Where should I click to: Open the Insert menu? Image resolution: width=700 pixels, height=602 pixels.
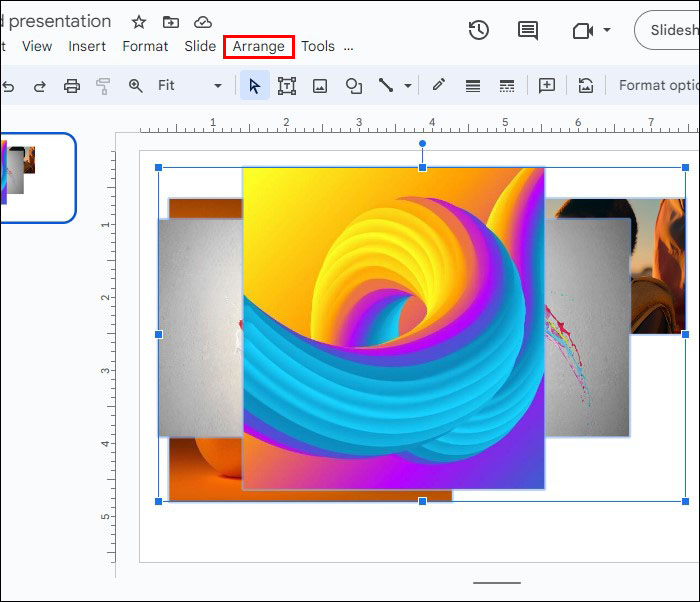pos(87,47)
